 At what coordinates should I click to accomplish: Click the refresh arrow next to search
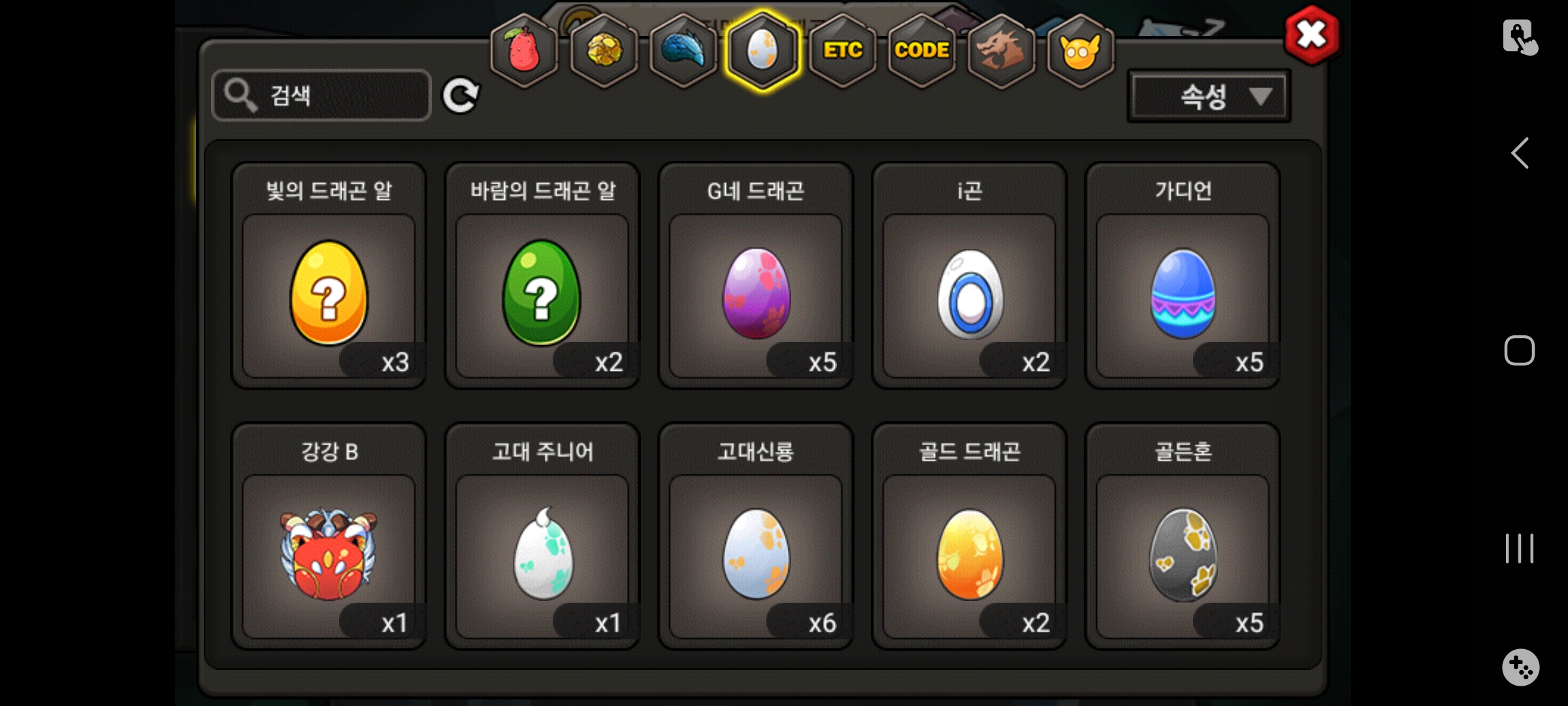click(x=461, y=96)
